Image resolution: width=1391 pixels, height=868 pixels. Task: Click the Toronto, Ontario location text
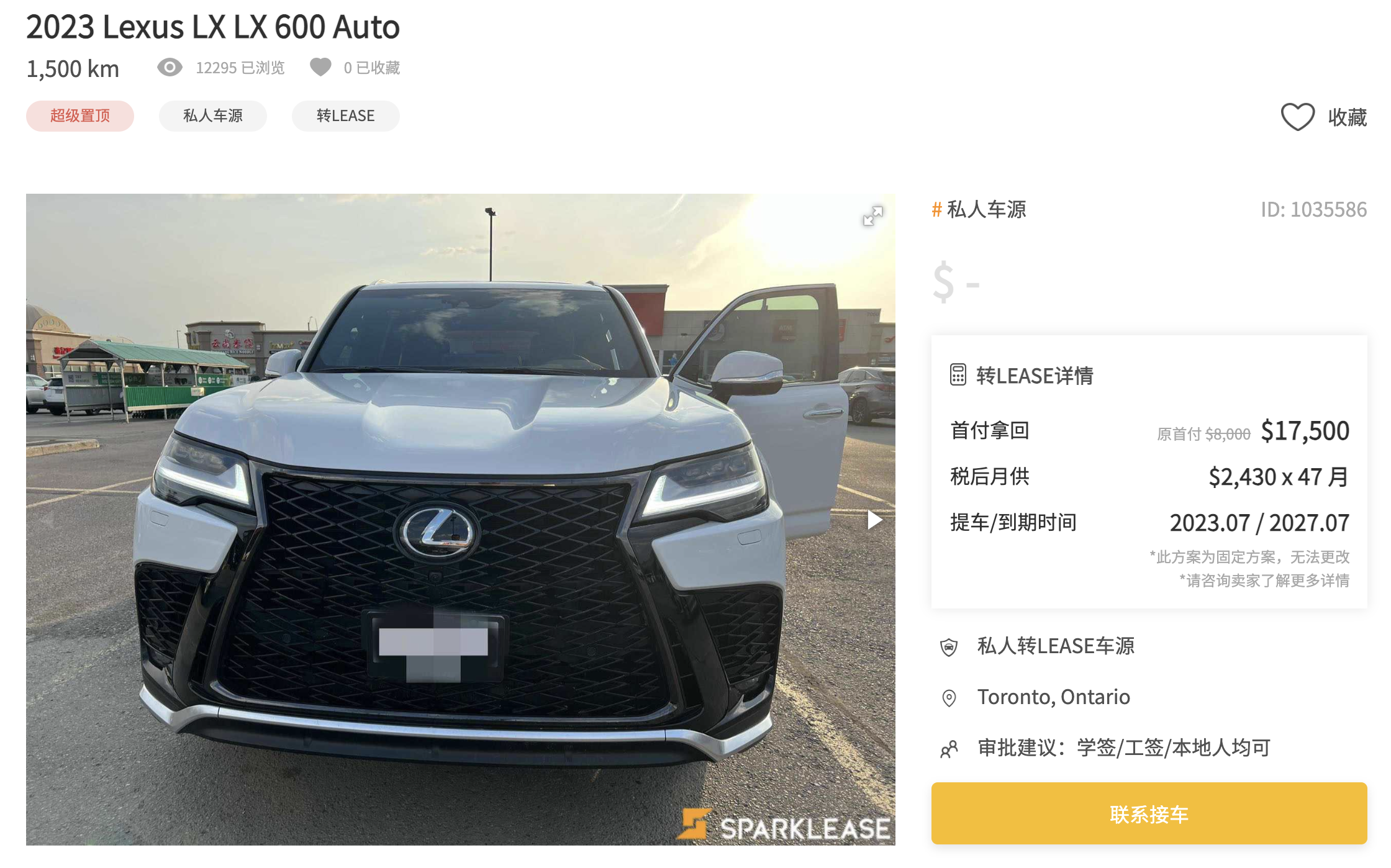(x=1054, y=697)
